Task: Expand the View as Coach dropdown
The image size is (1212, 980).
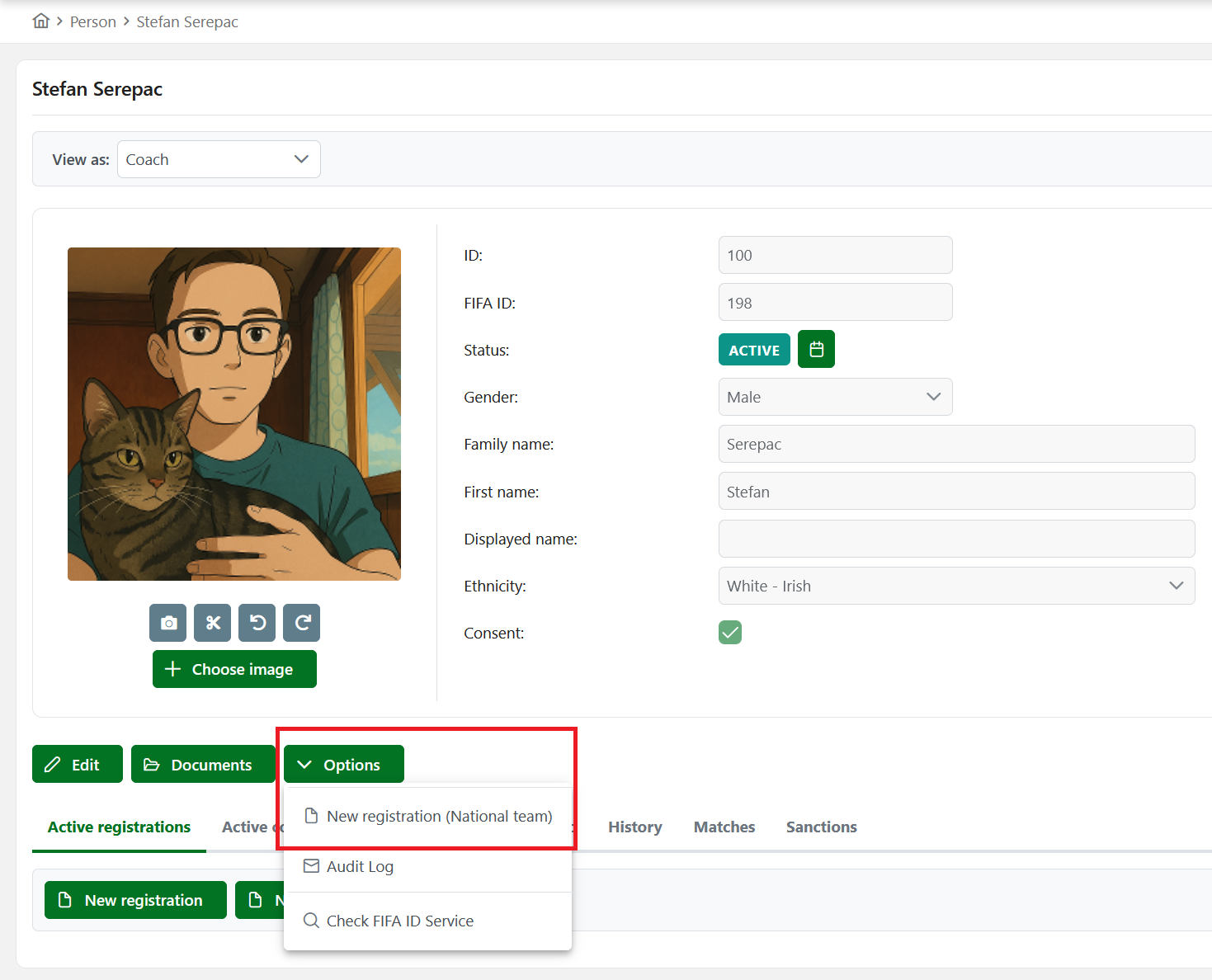Action: coord(219,159)
